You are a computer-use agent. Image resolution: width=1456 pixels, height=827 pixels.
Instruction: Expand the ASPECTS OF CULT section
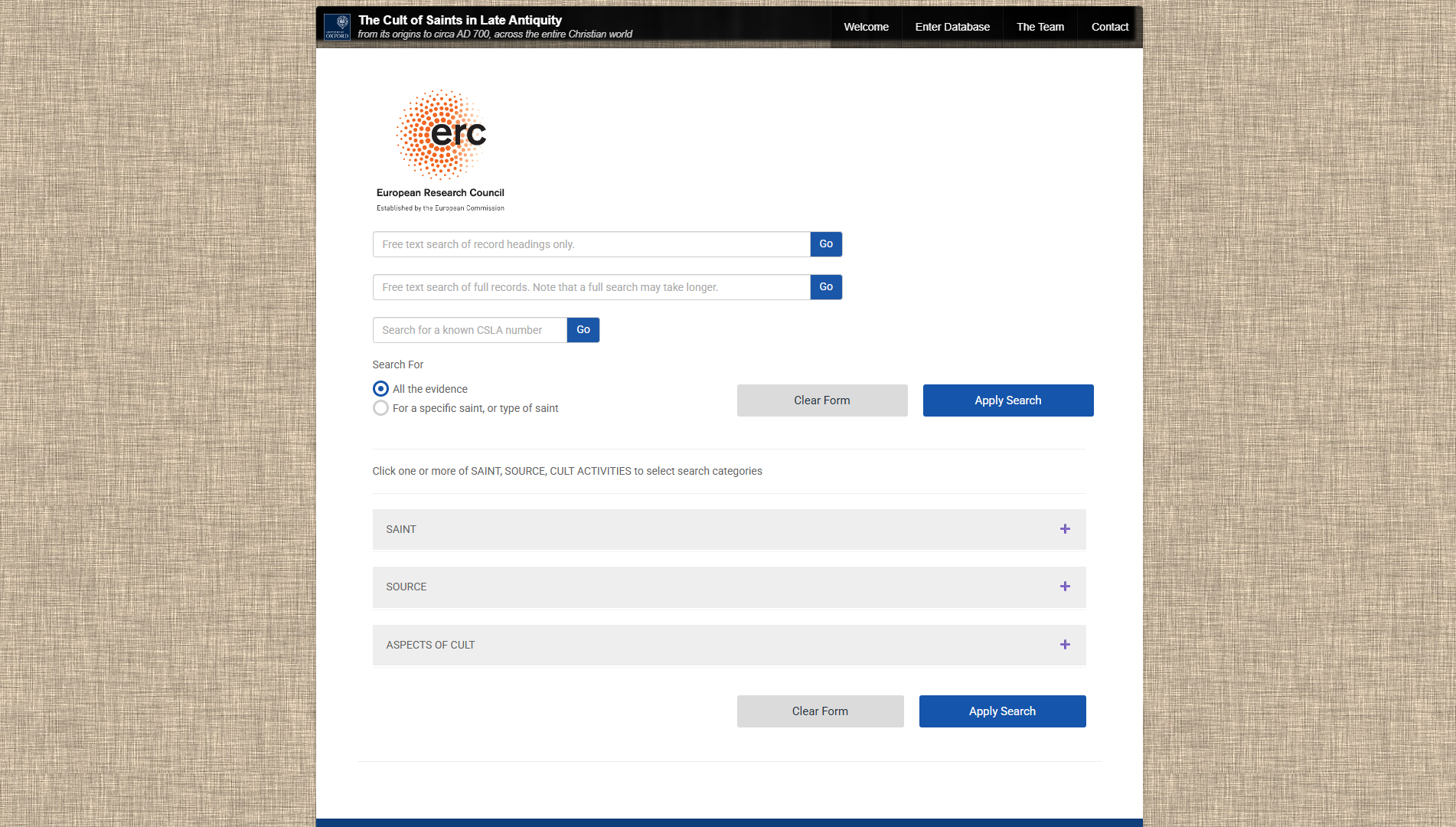(x=430, y=645)
